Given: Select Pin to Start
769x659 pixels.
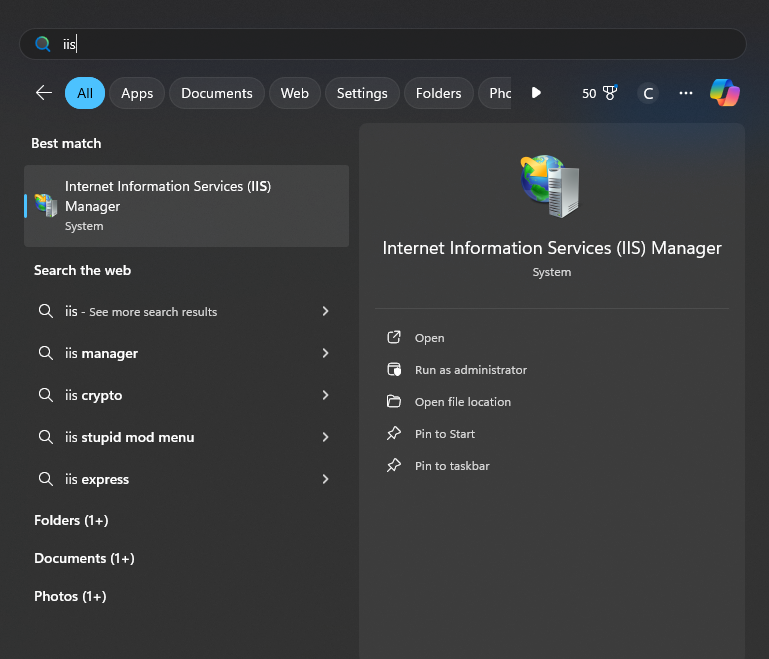Looking at the screenshot, I should pos(445,434).
